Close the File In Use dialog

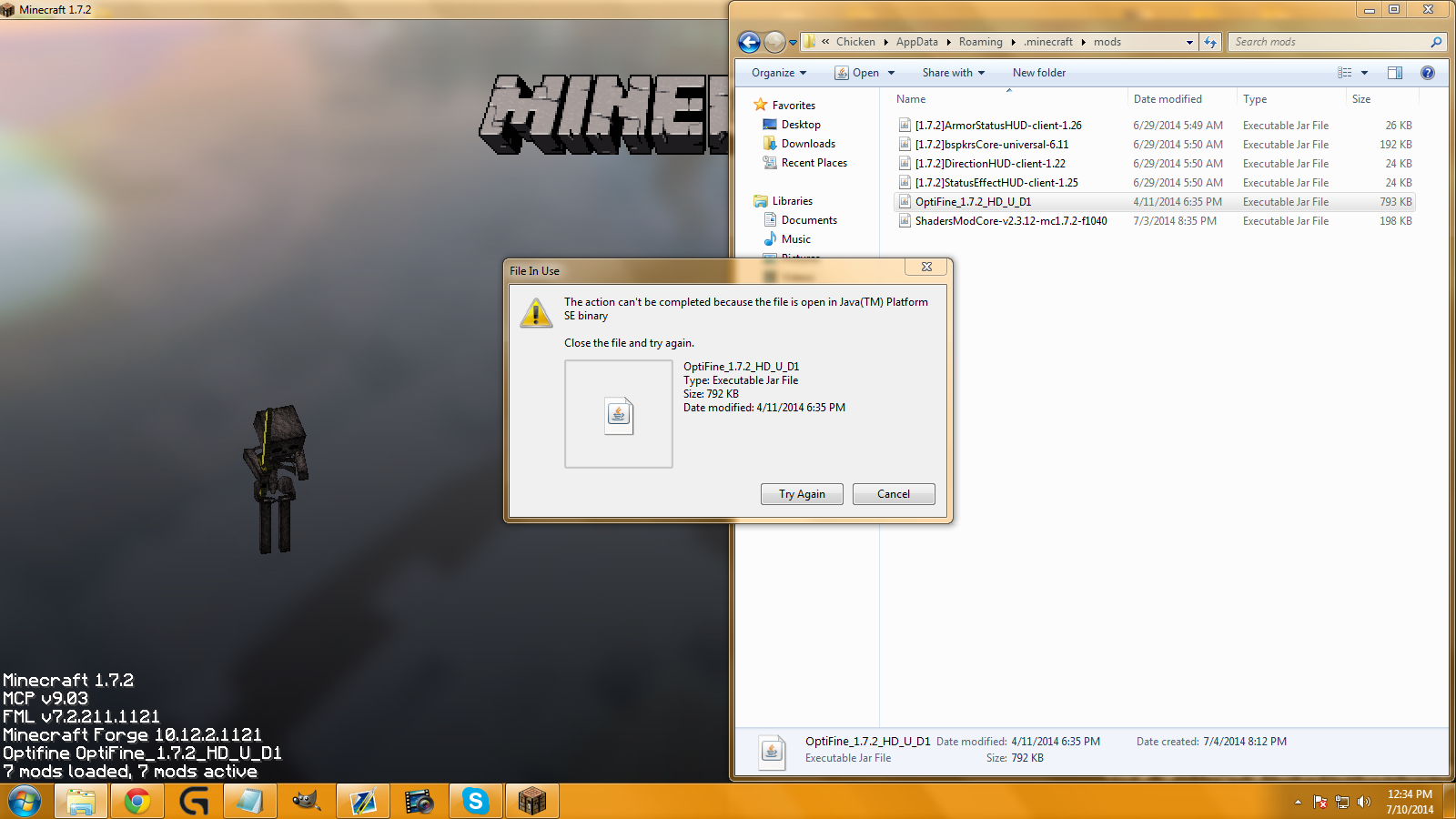926,267
